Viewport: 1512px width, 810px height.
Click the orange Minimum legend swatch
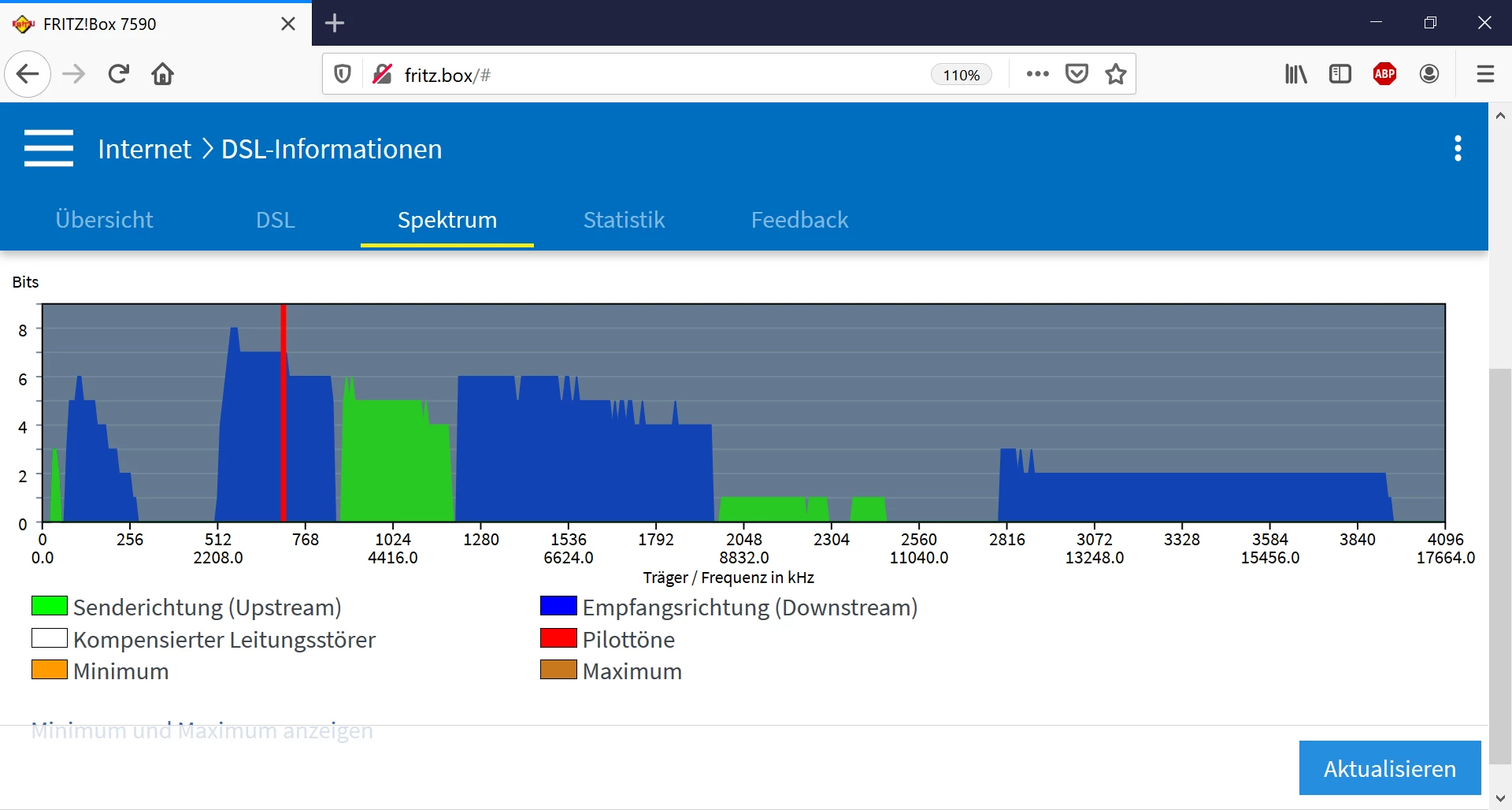click(49, 670)
